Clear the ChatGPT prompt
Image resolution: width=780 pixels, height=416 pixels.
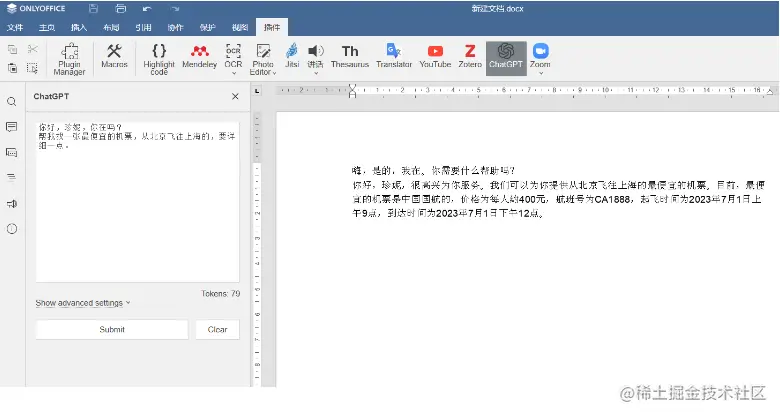217,329
